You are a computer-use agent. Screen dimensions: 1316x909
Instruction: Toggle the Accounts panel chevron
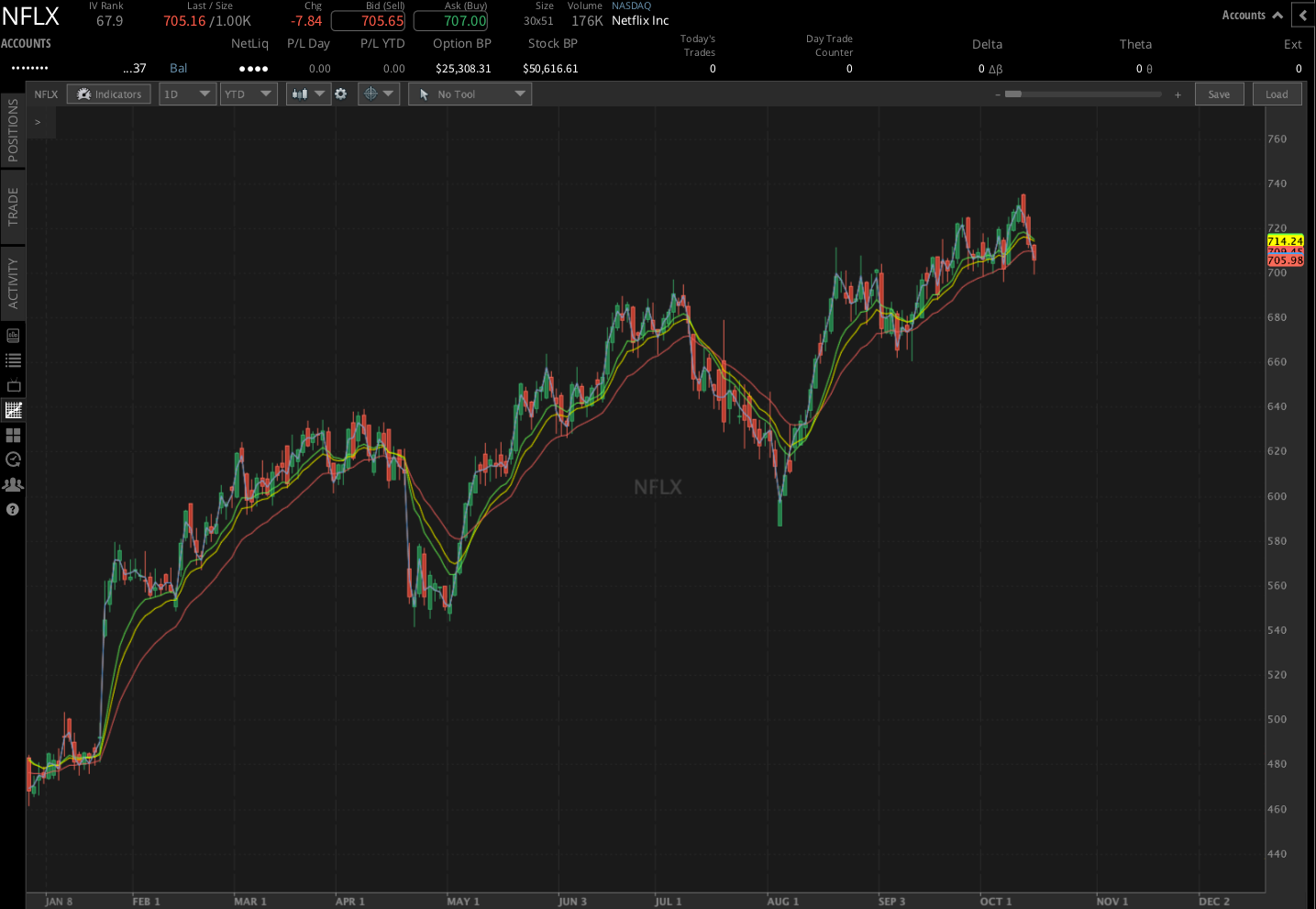1277,15
